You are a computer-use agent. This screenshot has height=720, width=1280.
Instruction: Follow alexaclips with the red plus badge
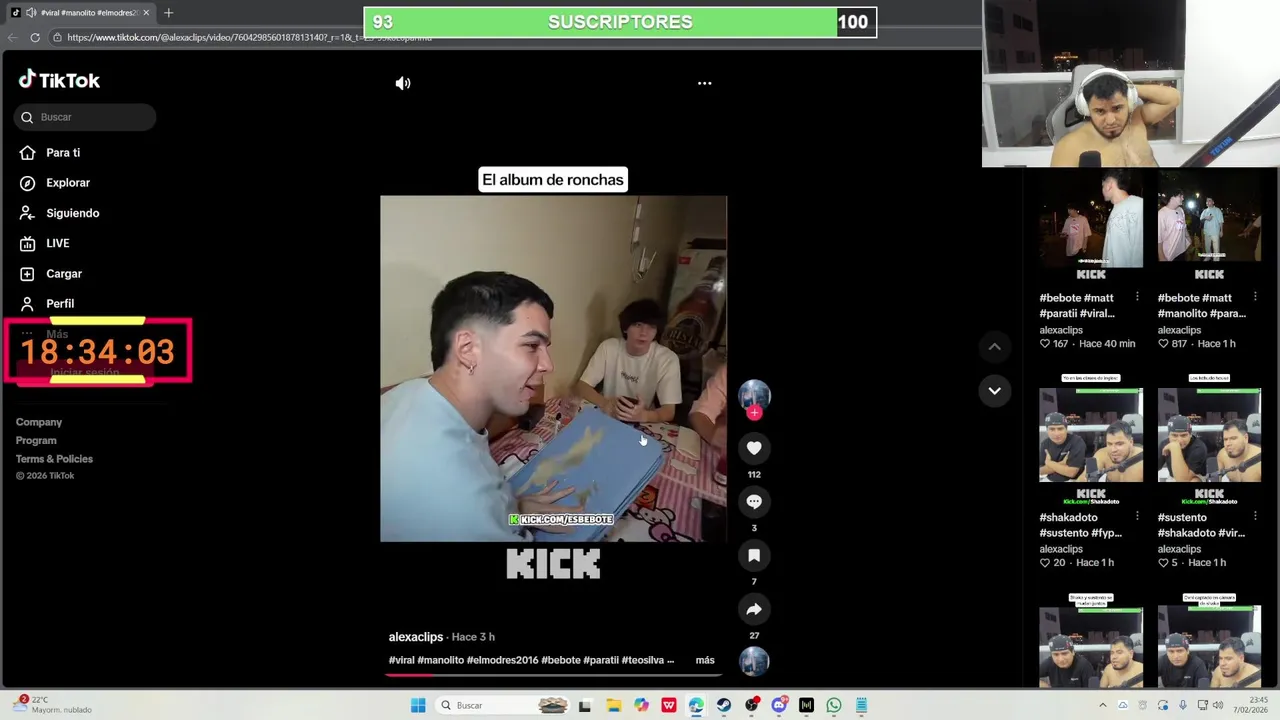[x=754, y=412]
